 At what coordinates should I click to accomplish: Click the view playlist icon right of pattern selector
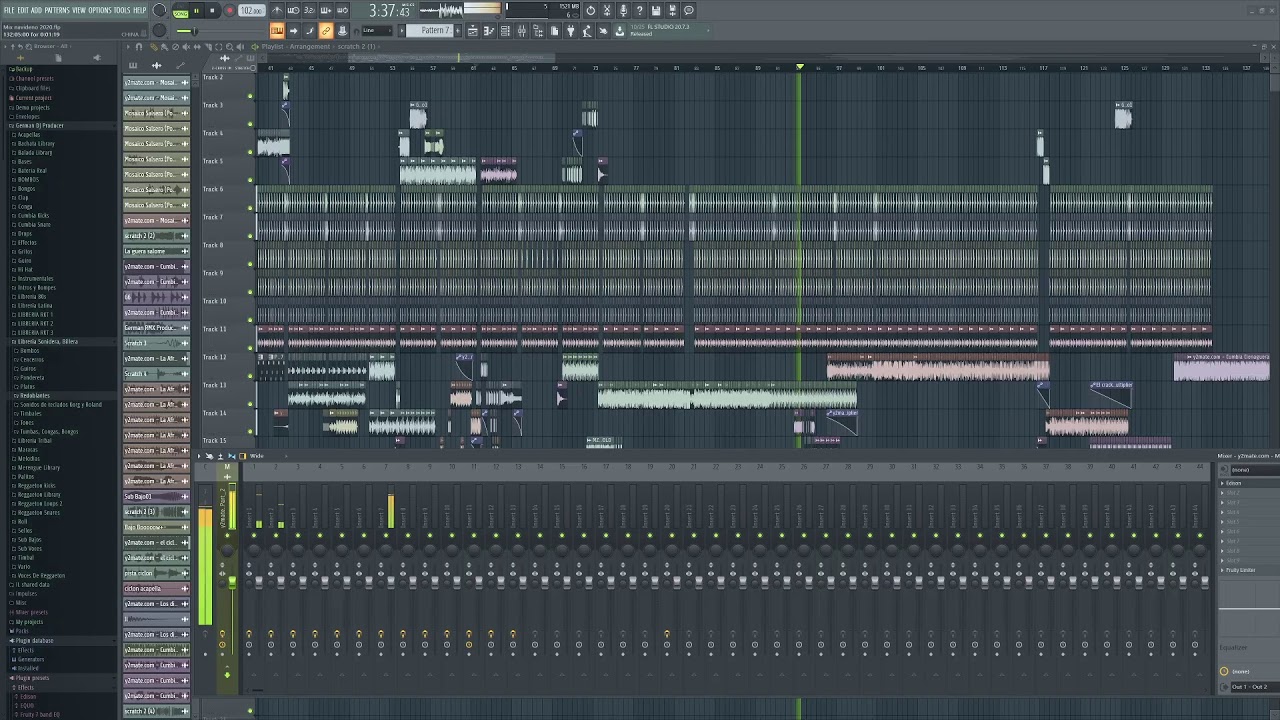[x=472, y=31]
